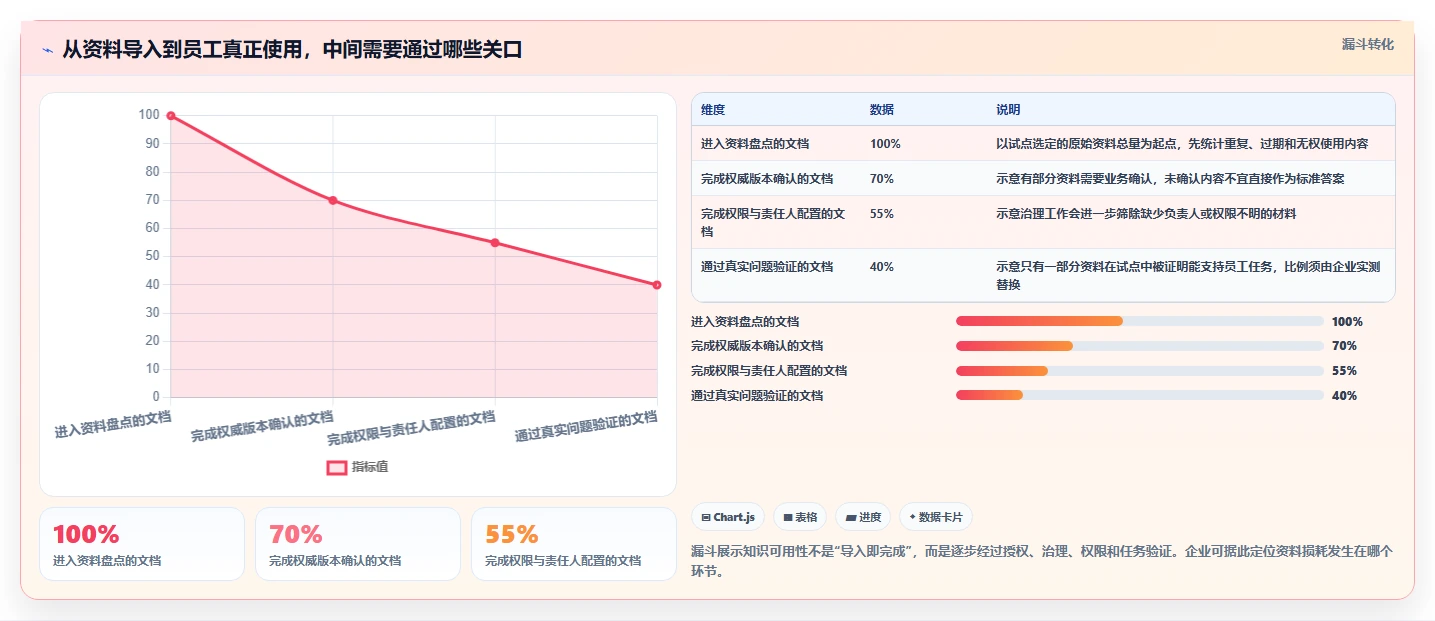Viewport: 1435px width, 621px height.
Task: Click the 100% value beside the progress bar
Action: click(1347, 322)
